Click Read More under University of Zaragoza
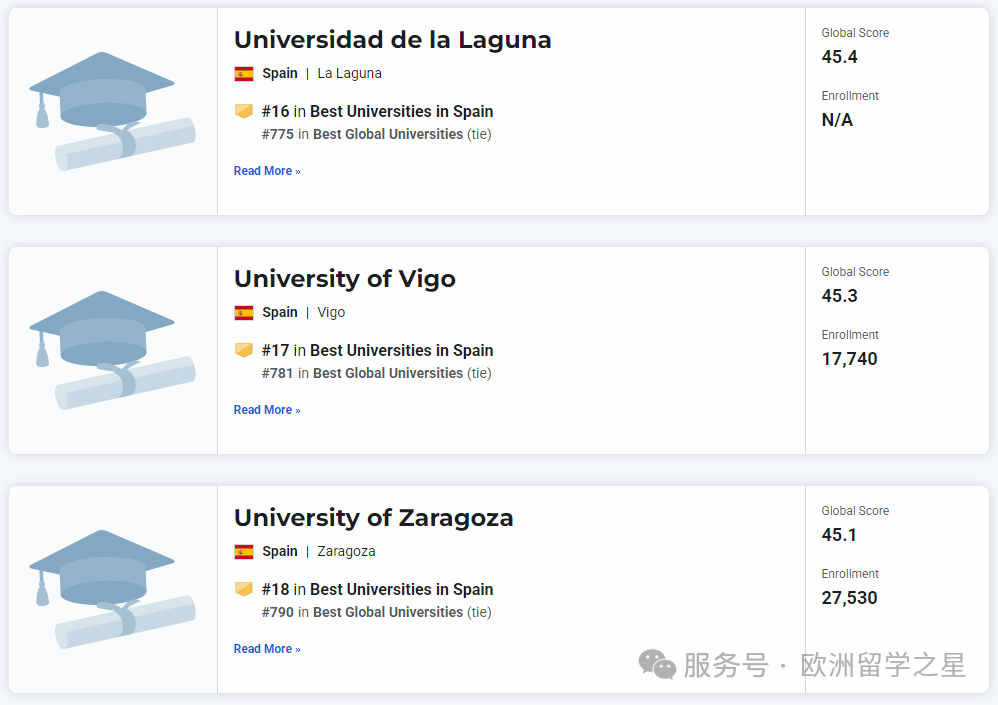998x705 pixels. click(x=267, y=649)
